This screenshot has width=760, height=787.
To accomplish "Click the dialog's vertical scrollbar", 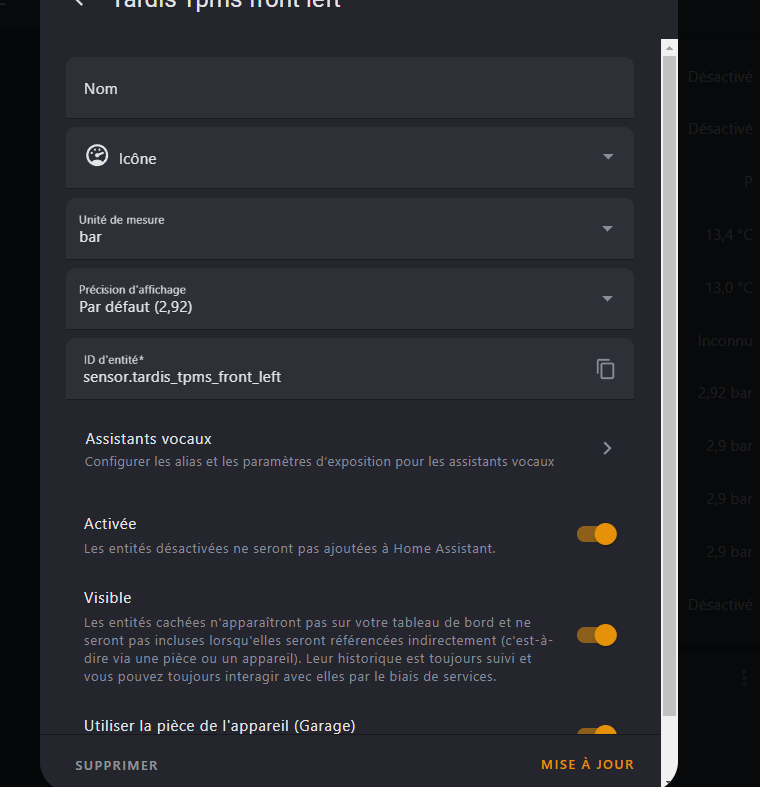I will pos(670,380).
